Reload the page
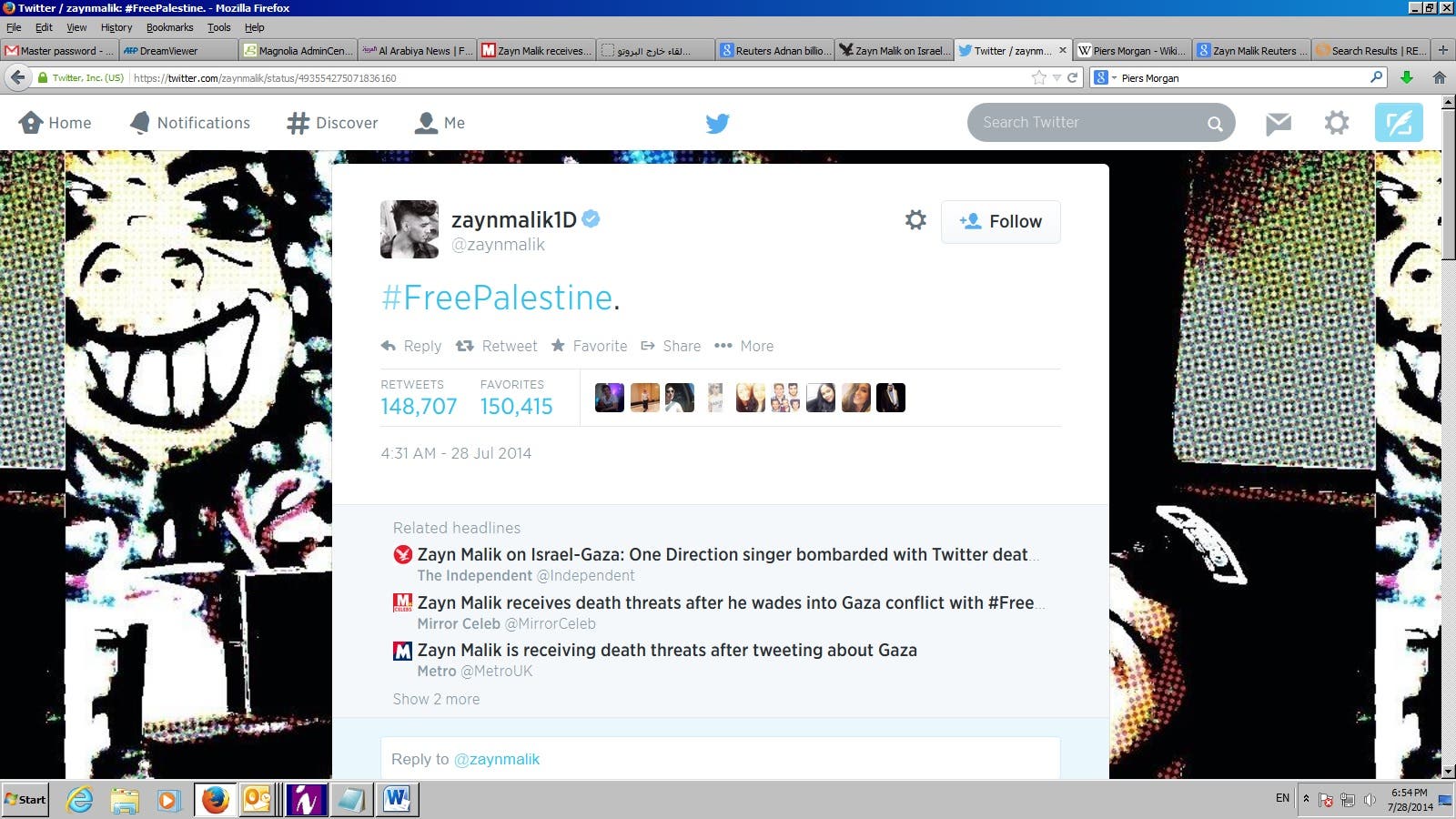1456x819 pixels. coord(1072,78)
